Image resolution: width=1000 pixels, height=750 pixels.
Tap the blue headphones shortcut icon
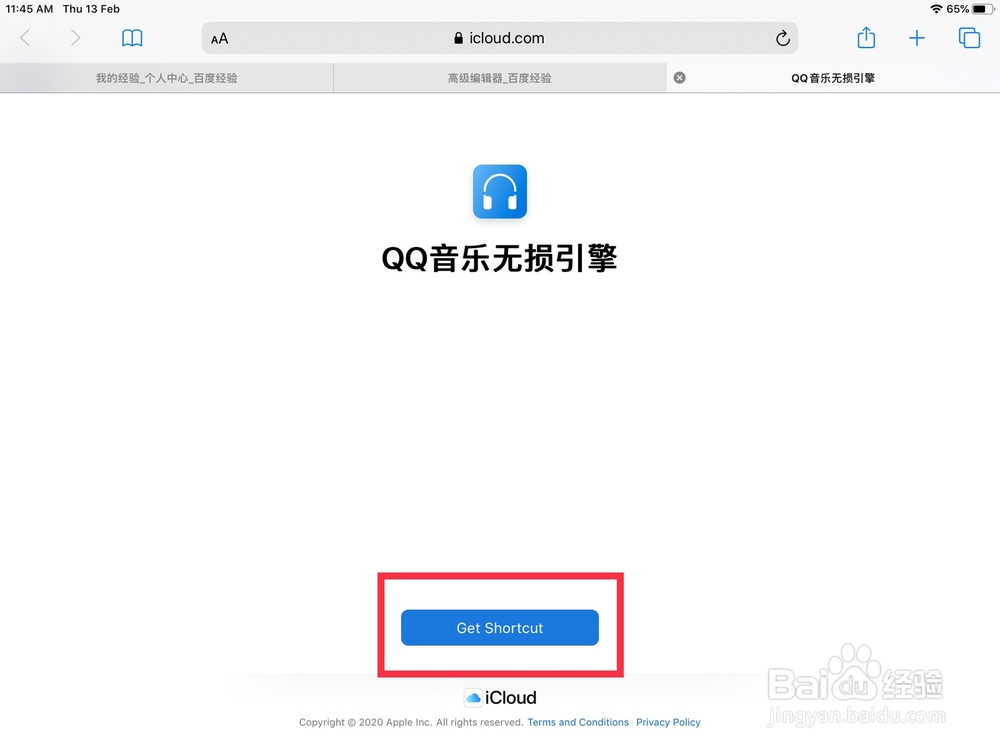[500, 191]
